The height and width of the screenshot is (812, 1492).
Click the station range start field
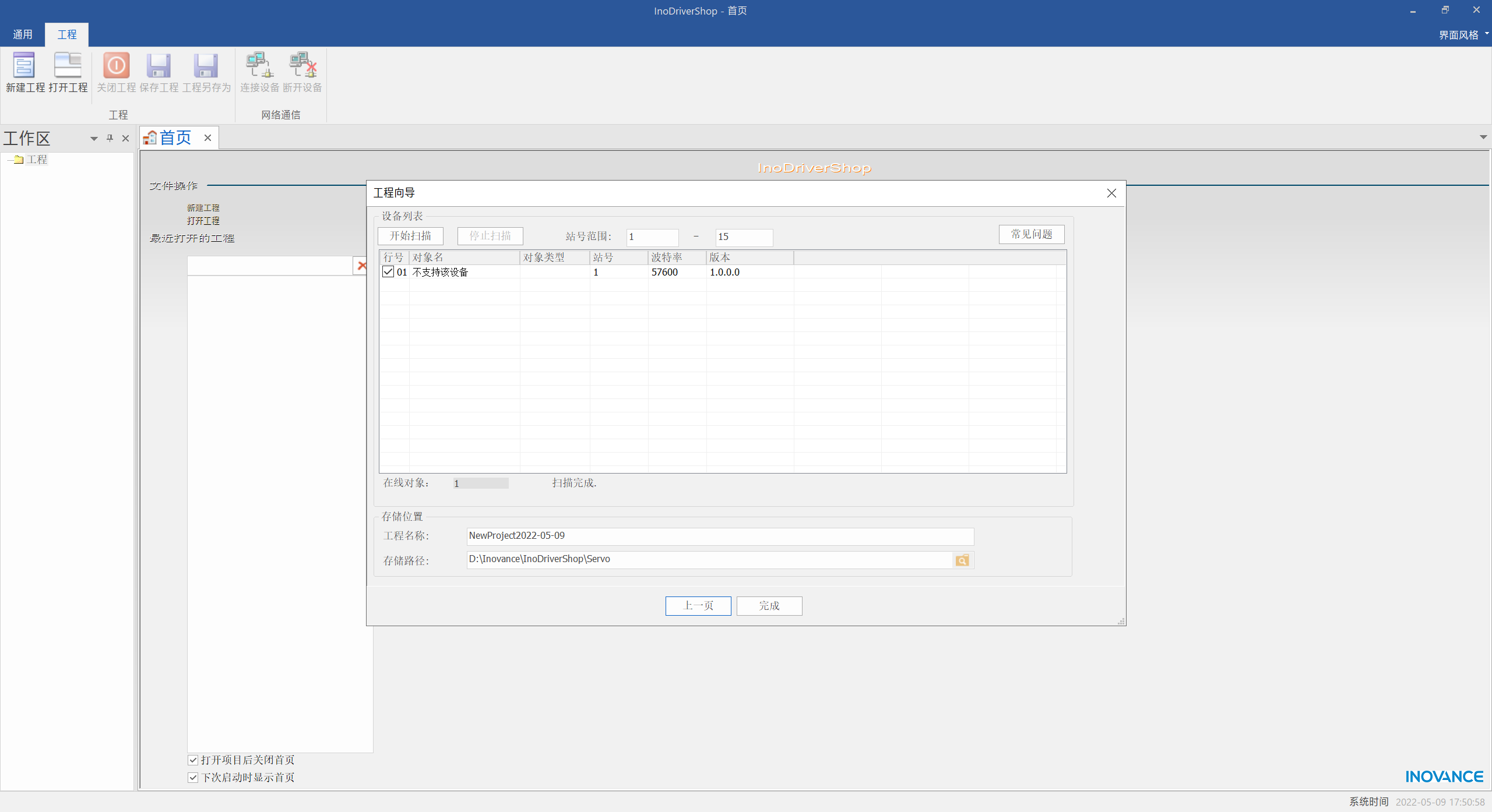(x=653, y=237)
